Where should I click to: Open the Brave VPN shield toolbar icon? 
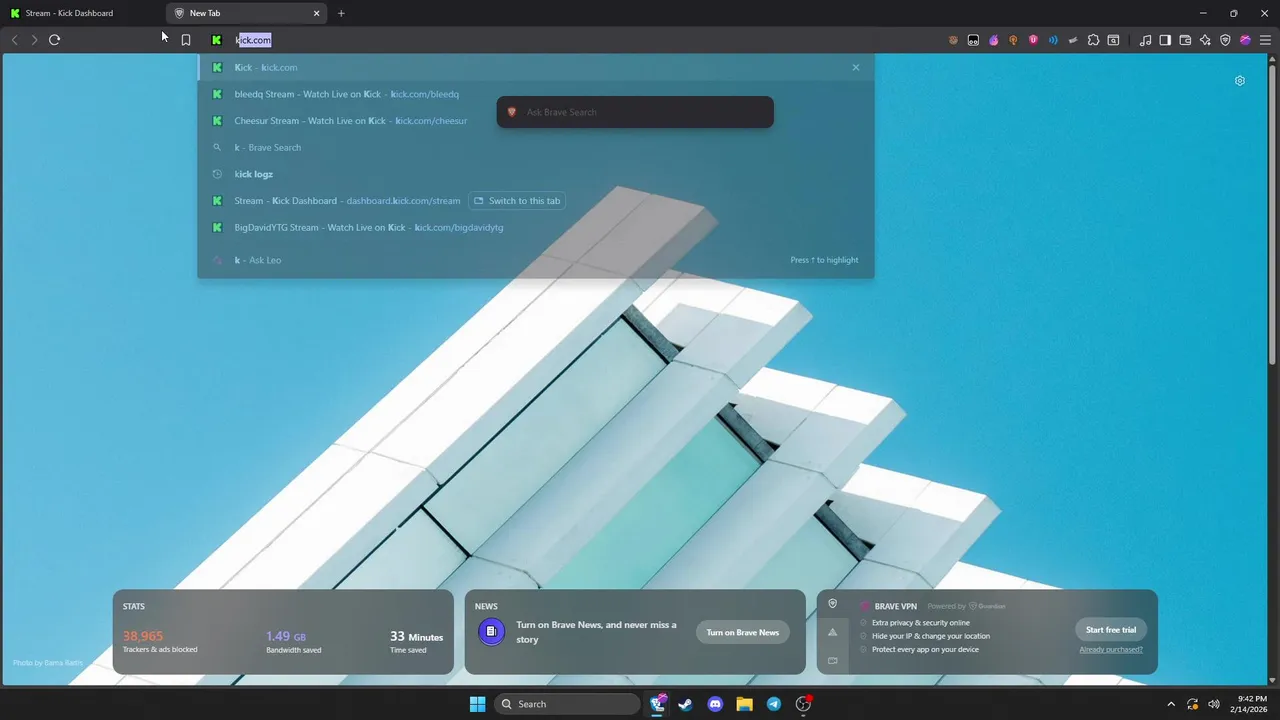[1225, 40]
